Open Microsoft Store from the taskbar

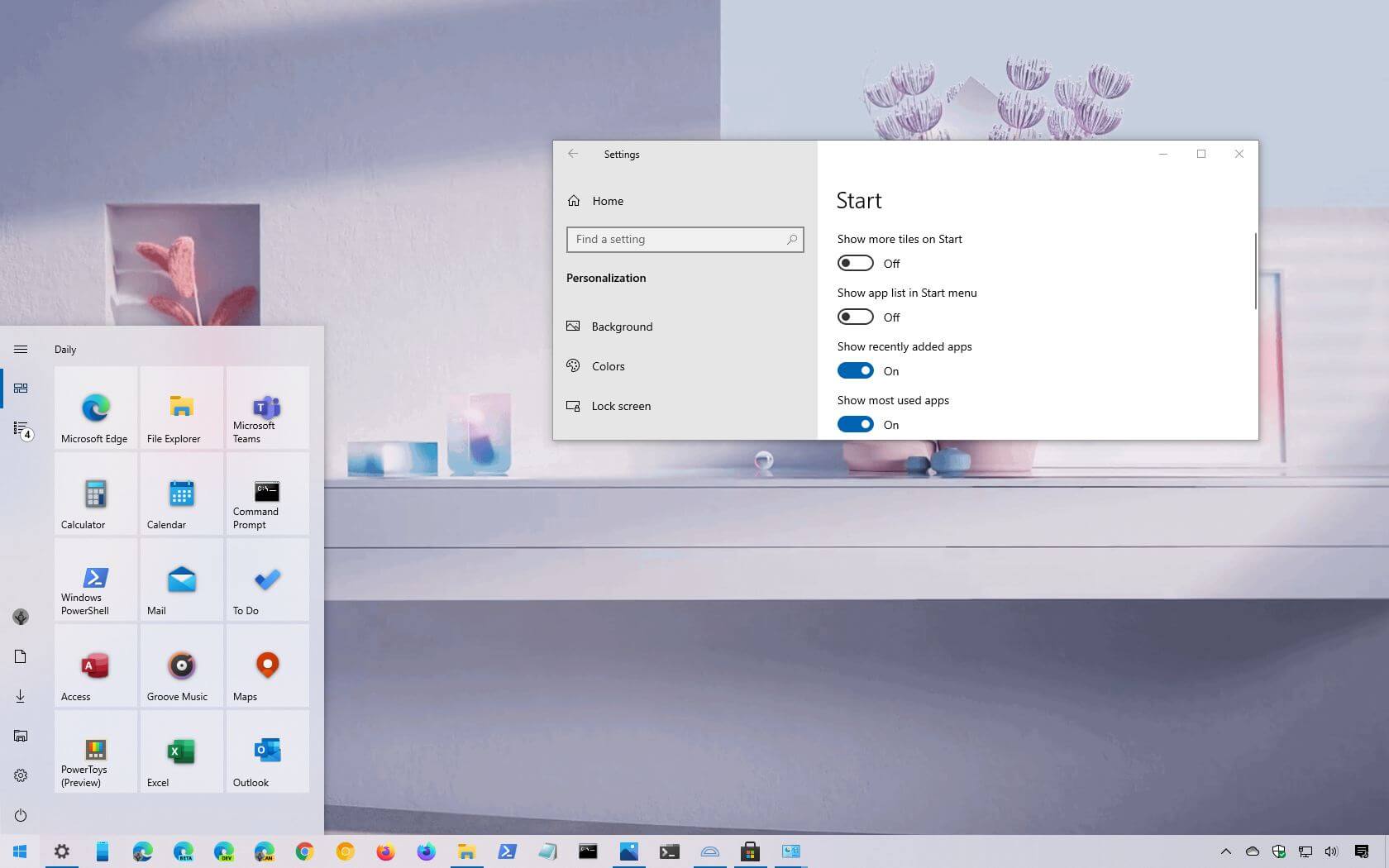[x=750, y=851]
